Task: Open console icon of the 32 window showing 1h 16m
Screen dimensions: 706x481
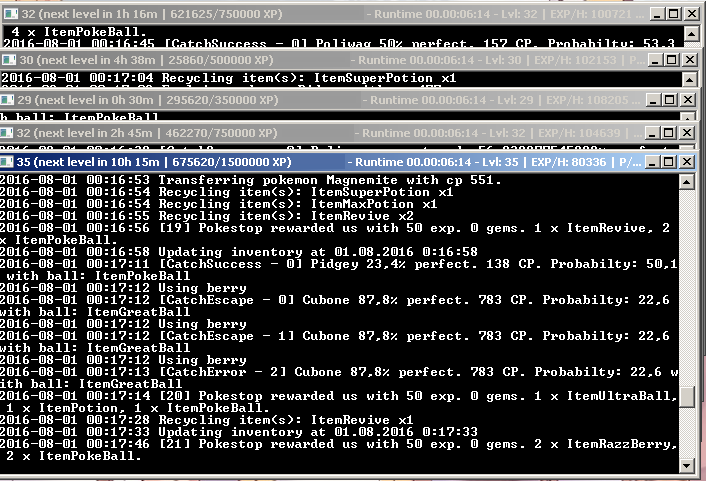Action: 11,14
